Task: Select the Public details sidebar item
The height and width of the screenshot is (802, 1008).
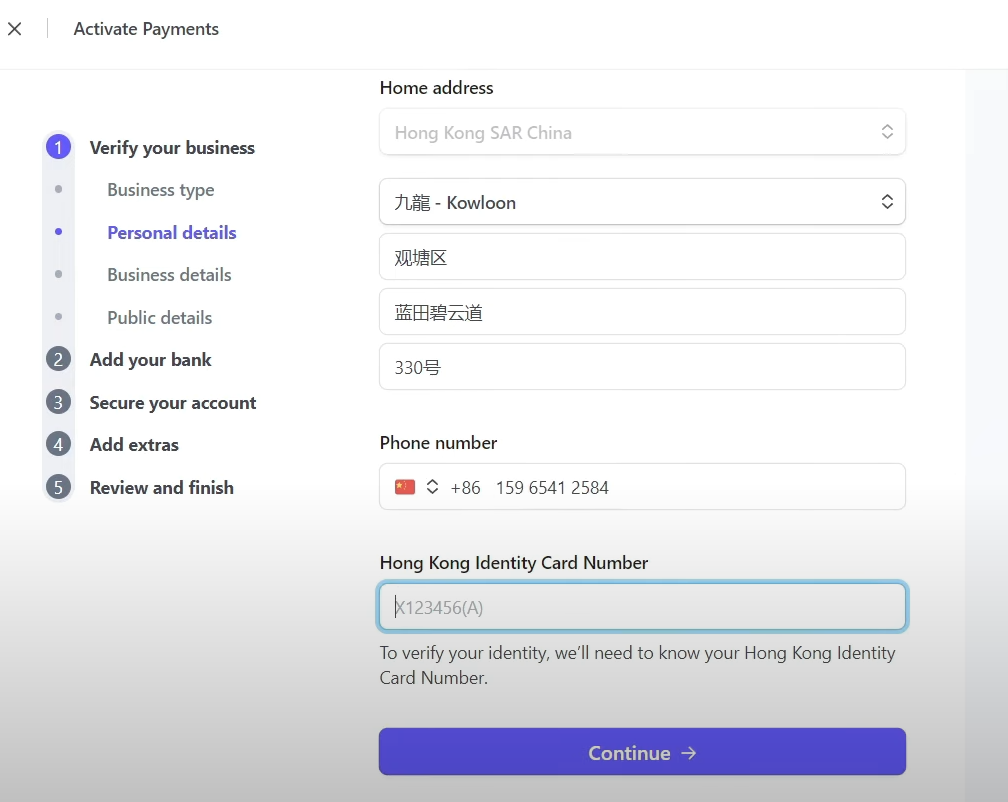Action: pos(159,317)
